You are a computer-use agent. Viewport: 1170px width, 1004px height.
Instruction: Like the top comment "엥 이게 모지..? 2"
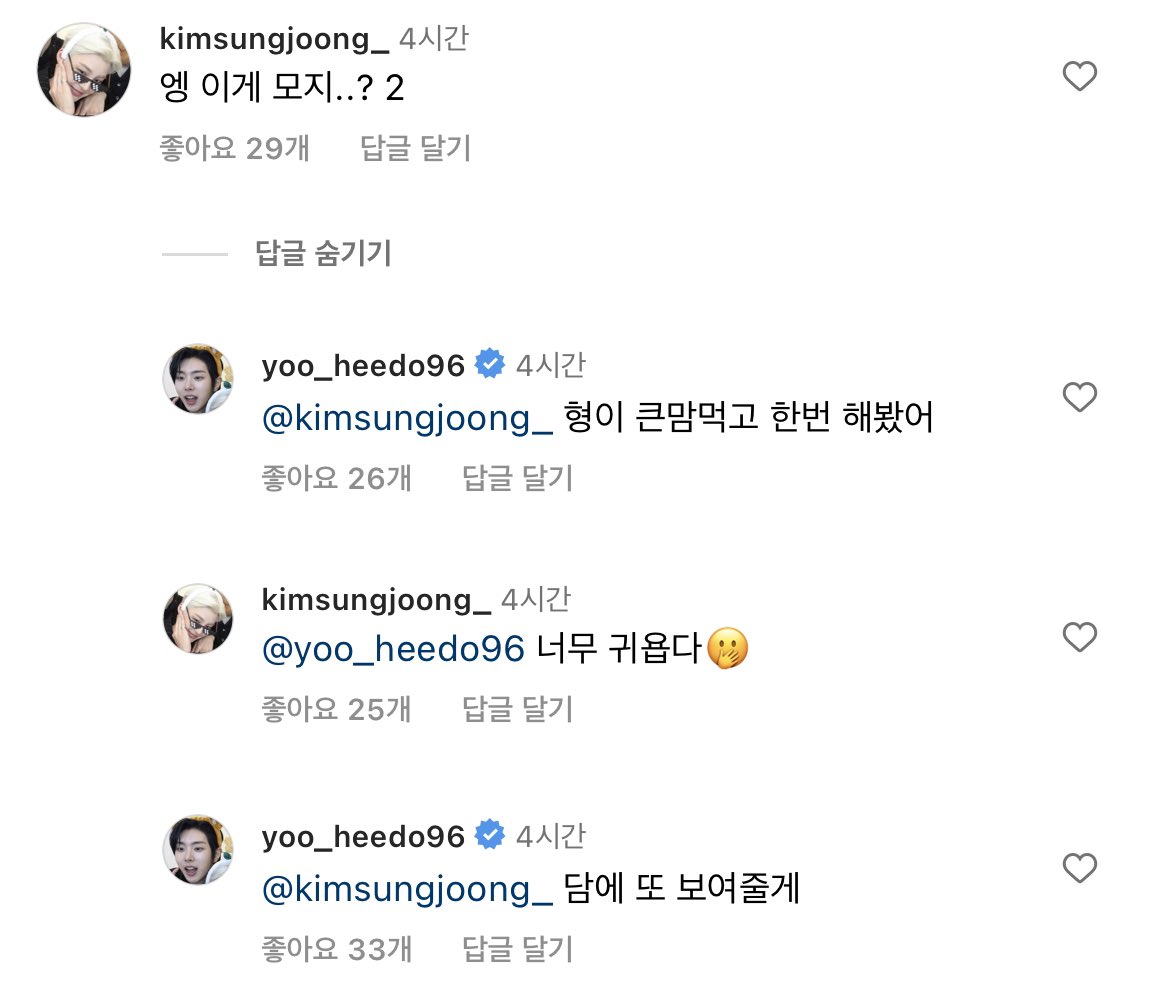pos(1079,77)
